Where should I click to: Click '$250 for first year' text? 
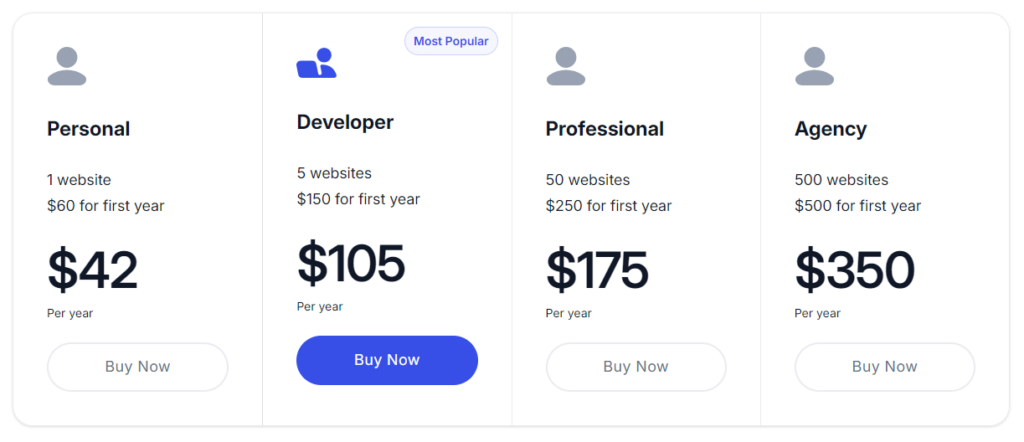click(x=609, y=206)
